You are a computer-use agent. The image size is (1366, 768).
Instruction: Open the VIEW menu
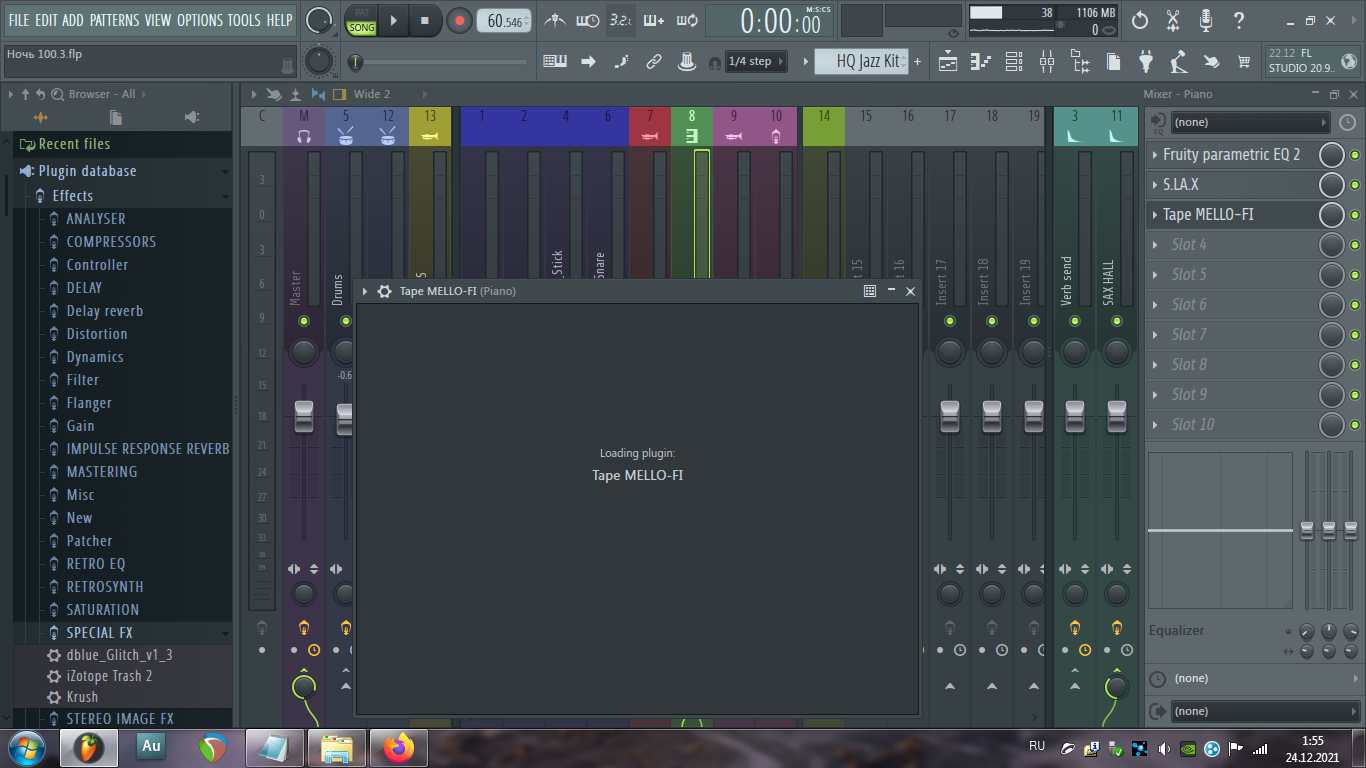tap(158, 20)
